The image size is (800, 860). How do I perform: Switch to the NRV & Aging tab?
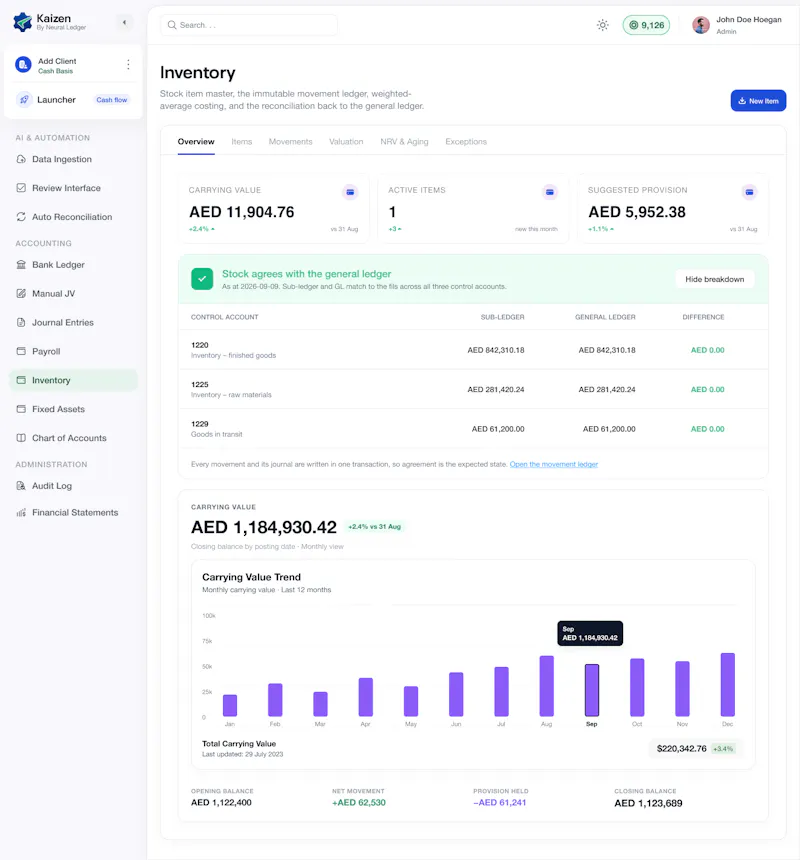(x=404, y=142)
